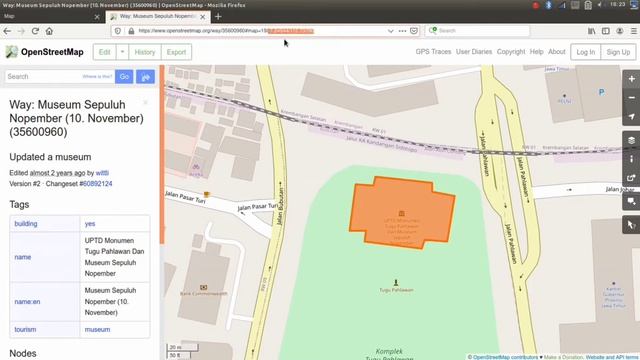
Task: Click the Log In button
Action: (586, 52)
